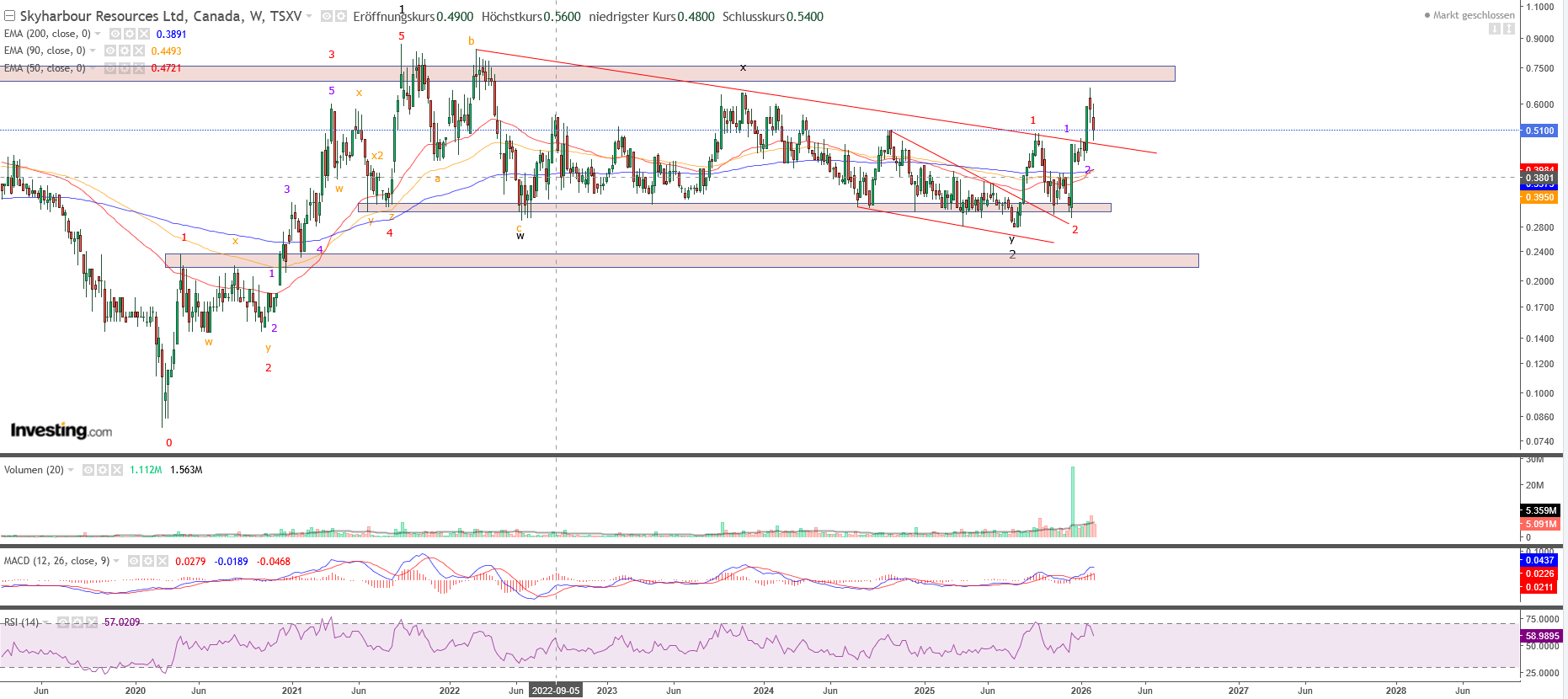Click the Markt geschlossen status label
Image resolution: width=1568 pixels, height=699 pixels.
pyautogui.click(x=1473, y=15)
